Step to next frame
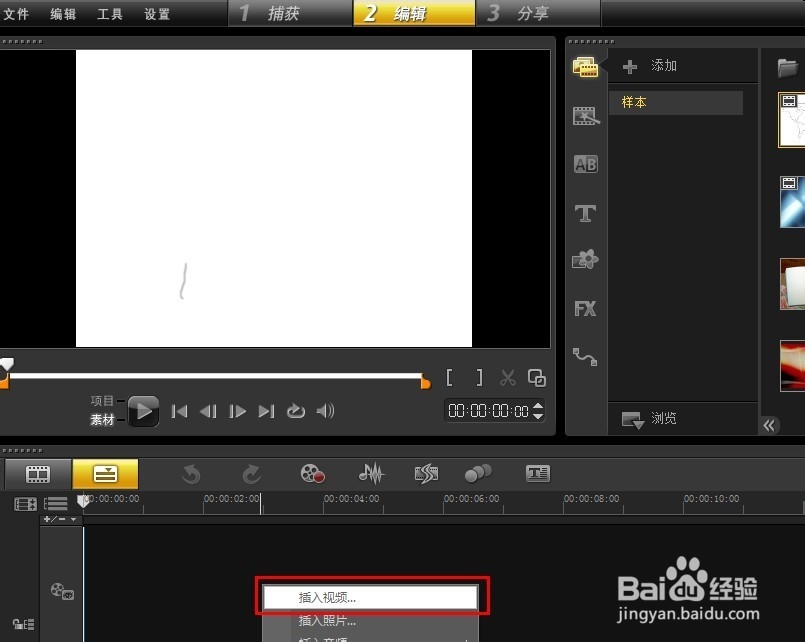 (237, 411)
